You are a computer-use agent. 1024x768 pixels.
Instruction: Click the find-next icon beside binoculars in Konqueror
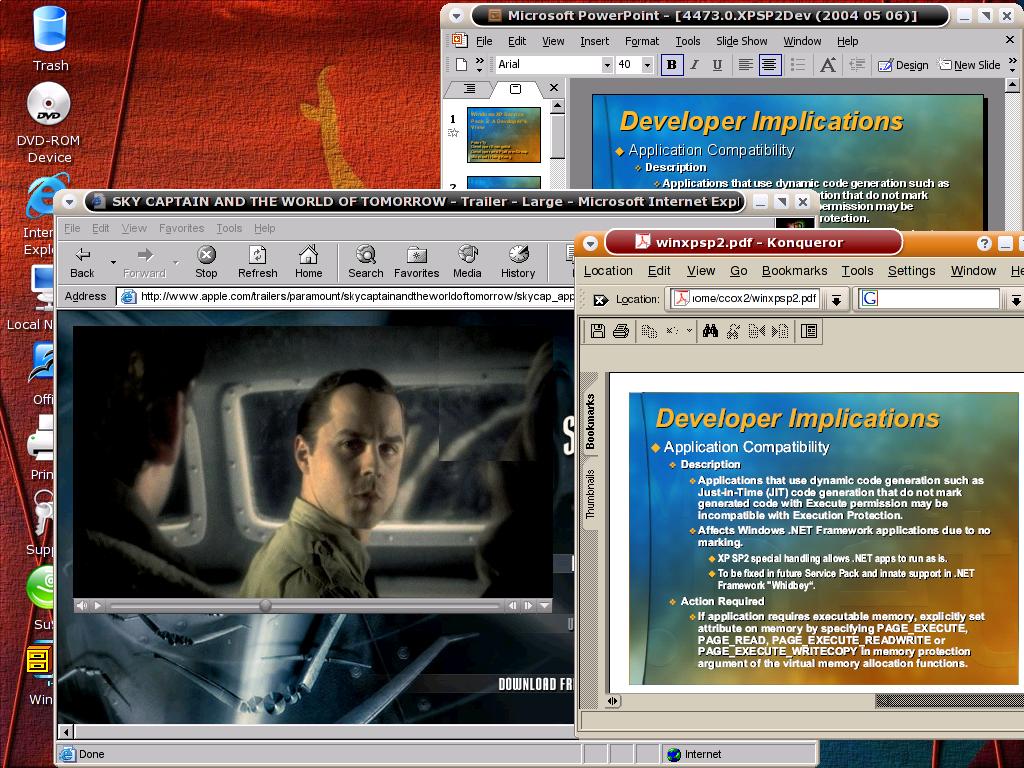click(733, 331)
